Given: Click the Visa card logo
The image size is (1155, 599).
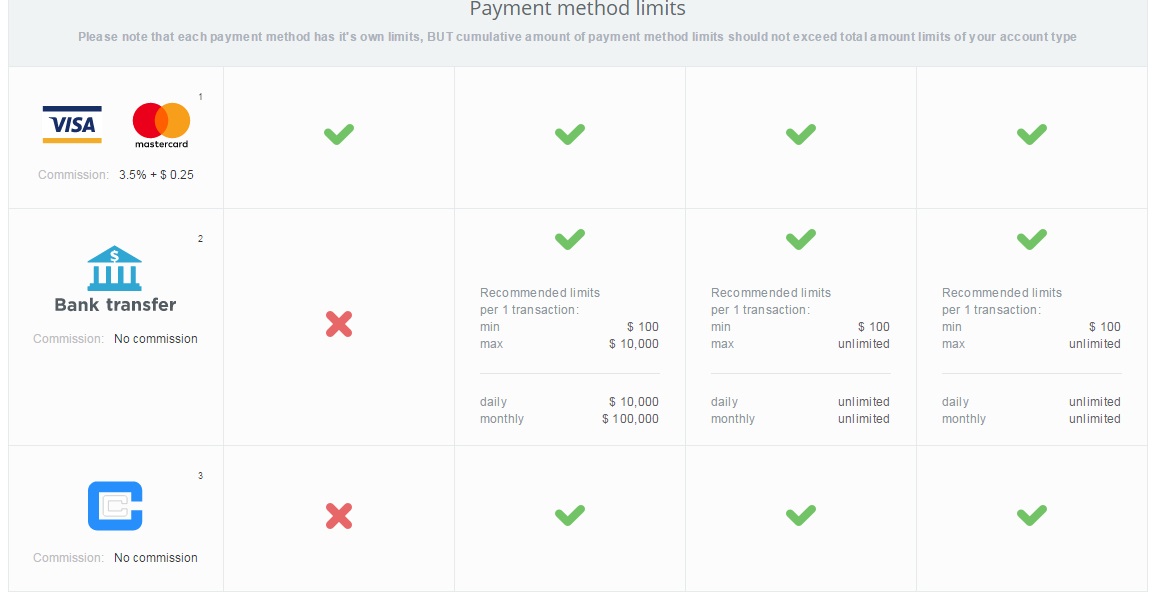Looking at the screenshot, I should 72,125.
